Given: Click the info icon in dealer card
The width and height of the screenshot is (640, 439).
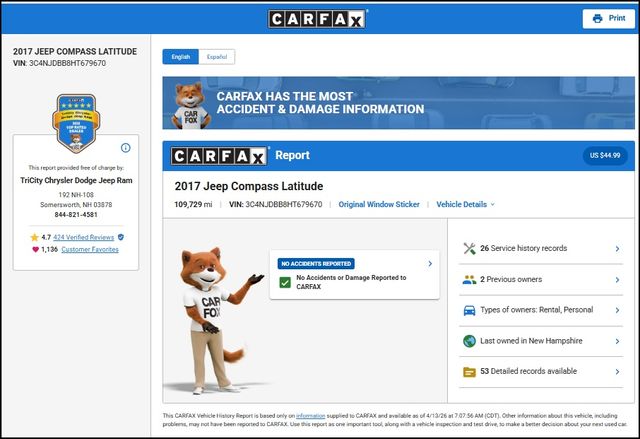Looking at the screenshot, I should [125, 148].
